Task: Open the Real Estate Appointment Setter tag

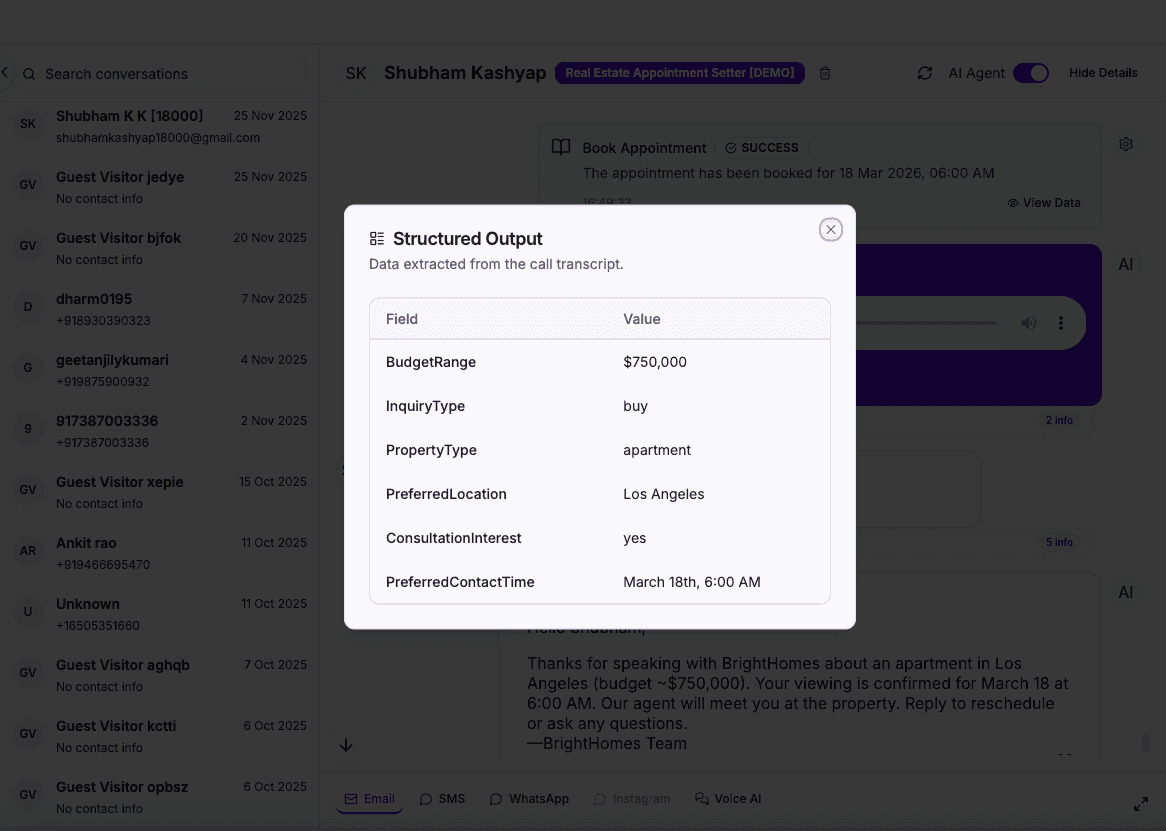Action: pos(679,72)
